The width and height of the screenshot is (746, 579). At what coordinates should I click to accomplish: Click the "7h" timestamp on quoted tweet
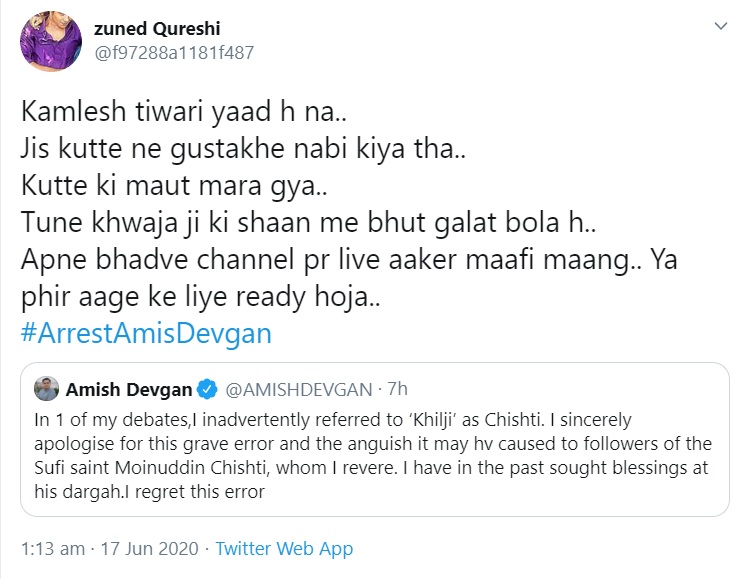[368, 388]
